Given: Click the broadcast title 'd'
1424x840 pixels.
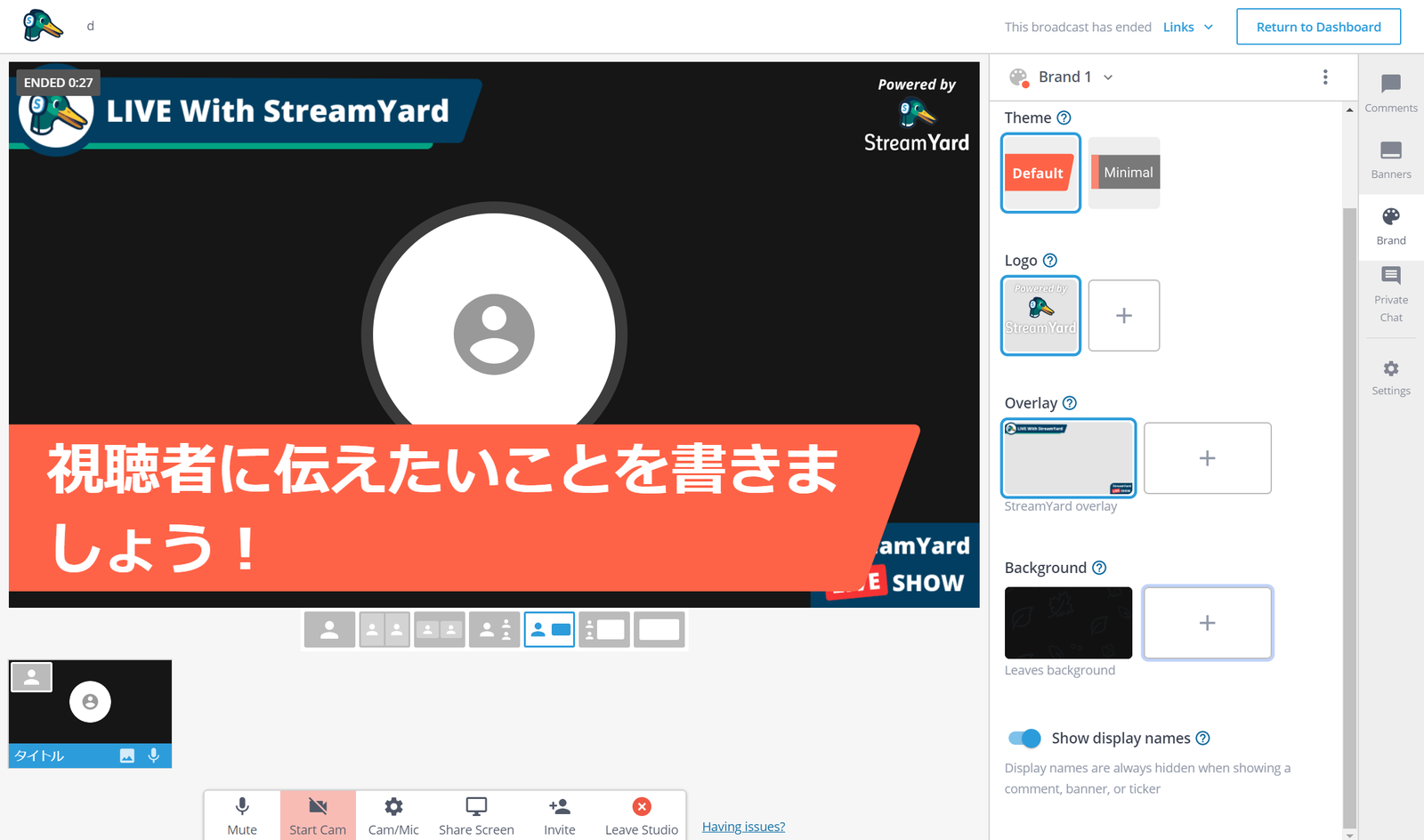Looking at the screenshot, I should coord(90,26).
